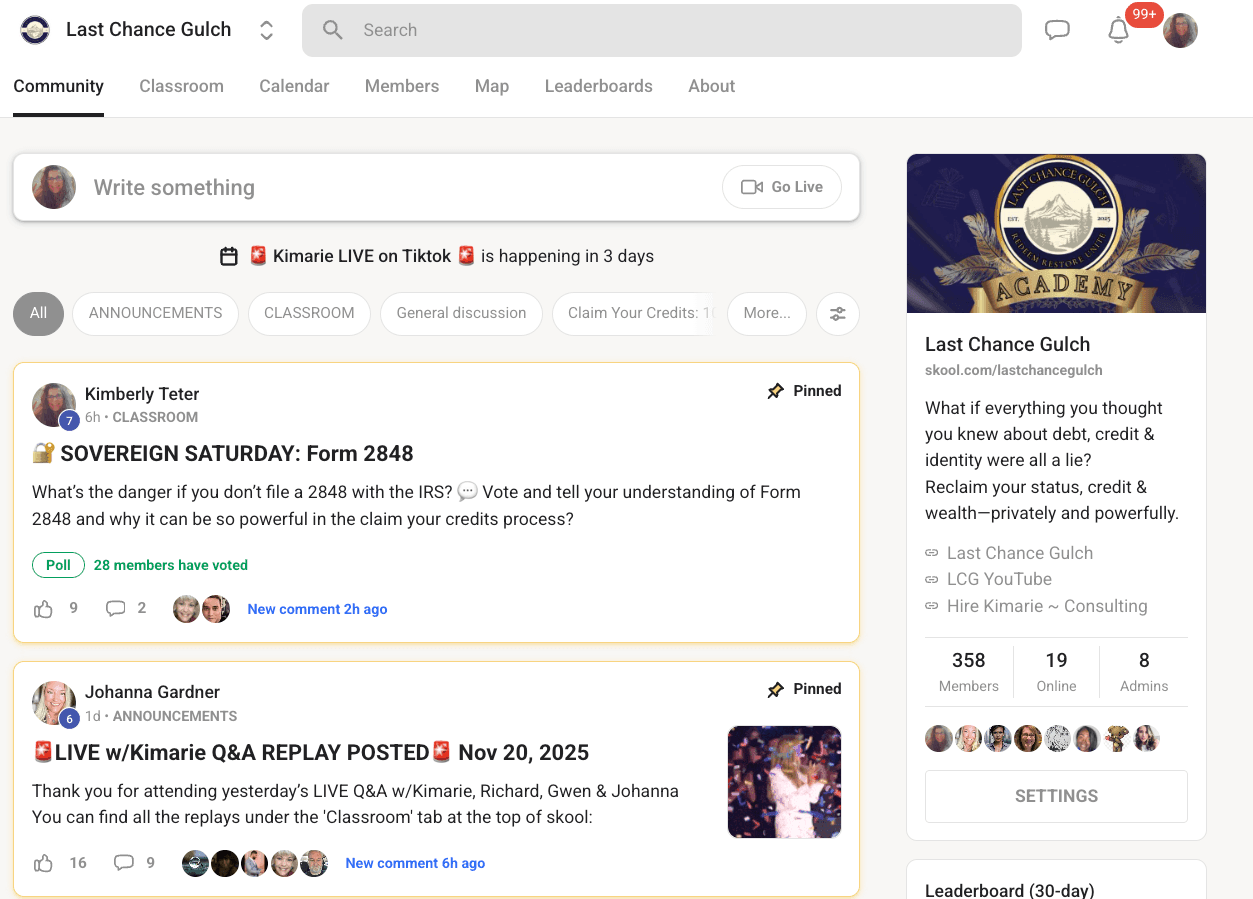Select the All category filter
Image resolution: width=1253 pixels, height=899 pixels.
pyautogui.click(x=38, y=313)
